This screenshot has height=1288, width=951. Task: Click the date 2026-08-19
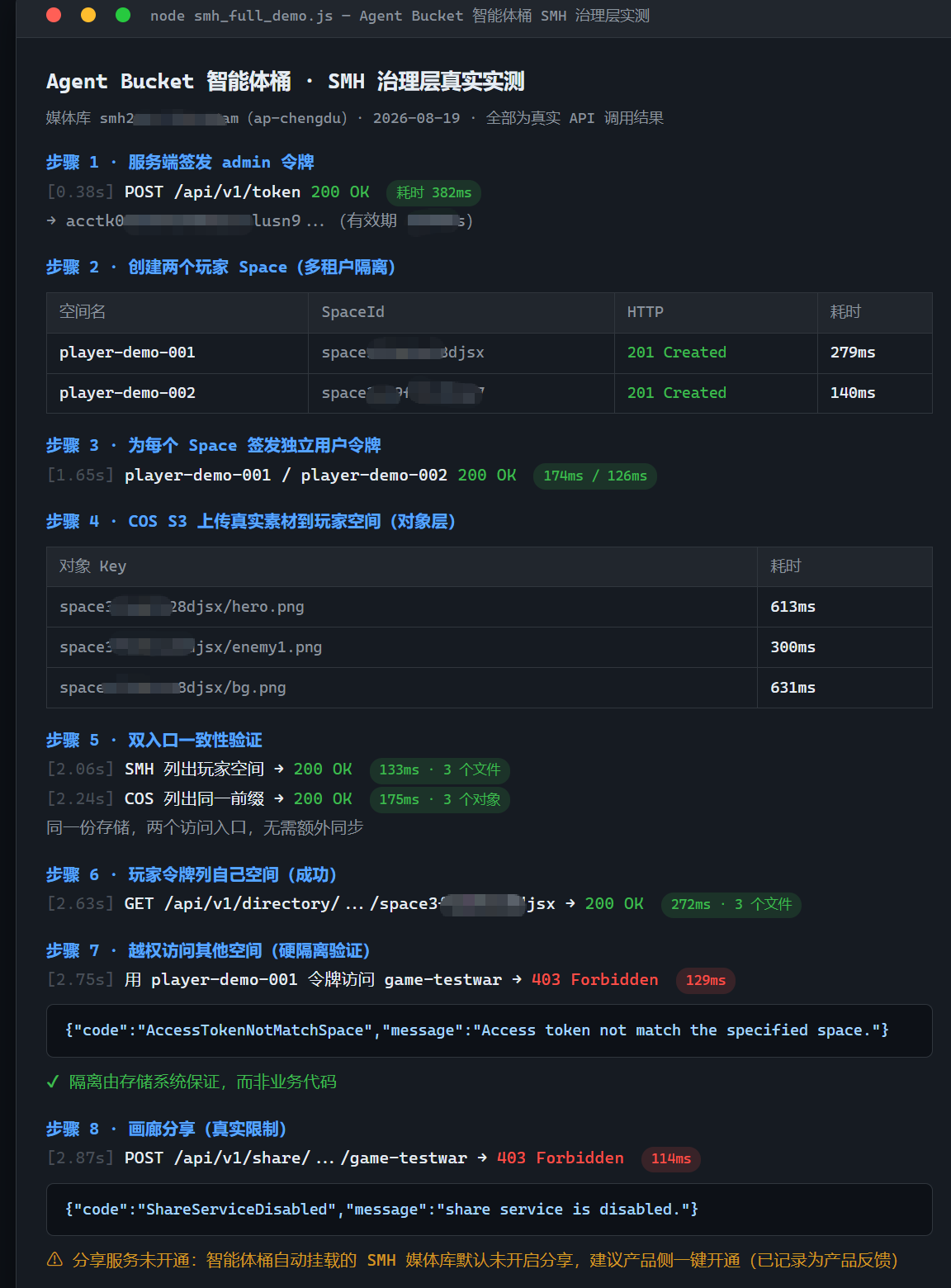point(416,118)
